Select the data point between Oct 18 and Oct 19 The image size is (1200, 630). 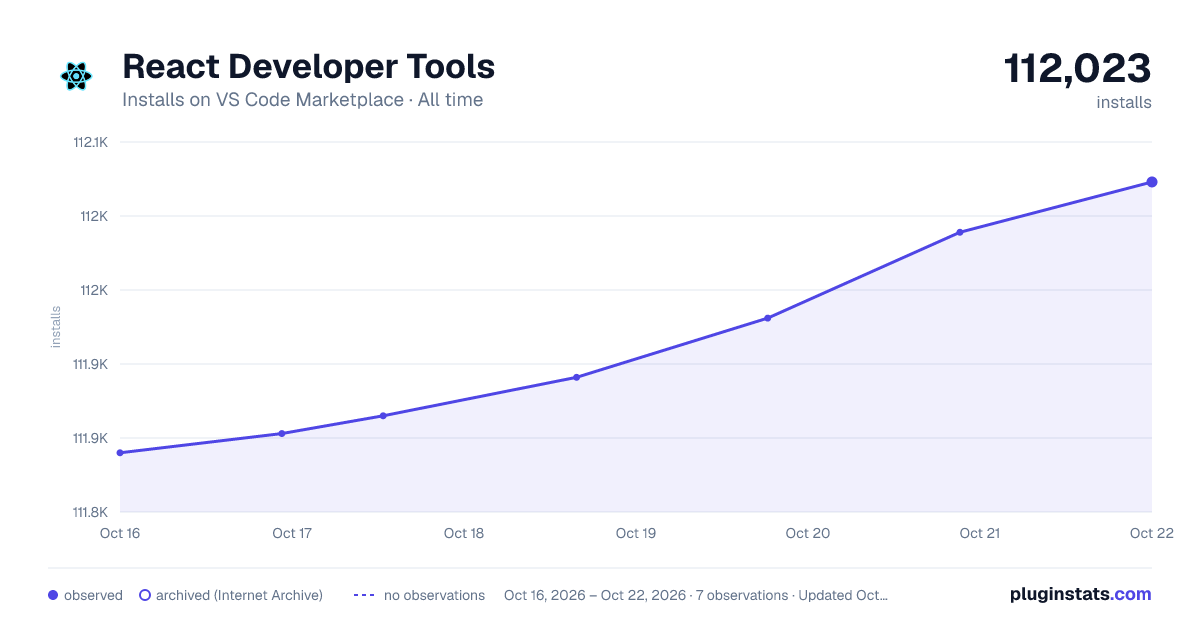(x=576, y=377)
